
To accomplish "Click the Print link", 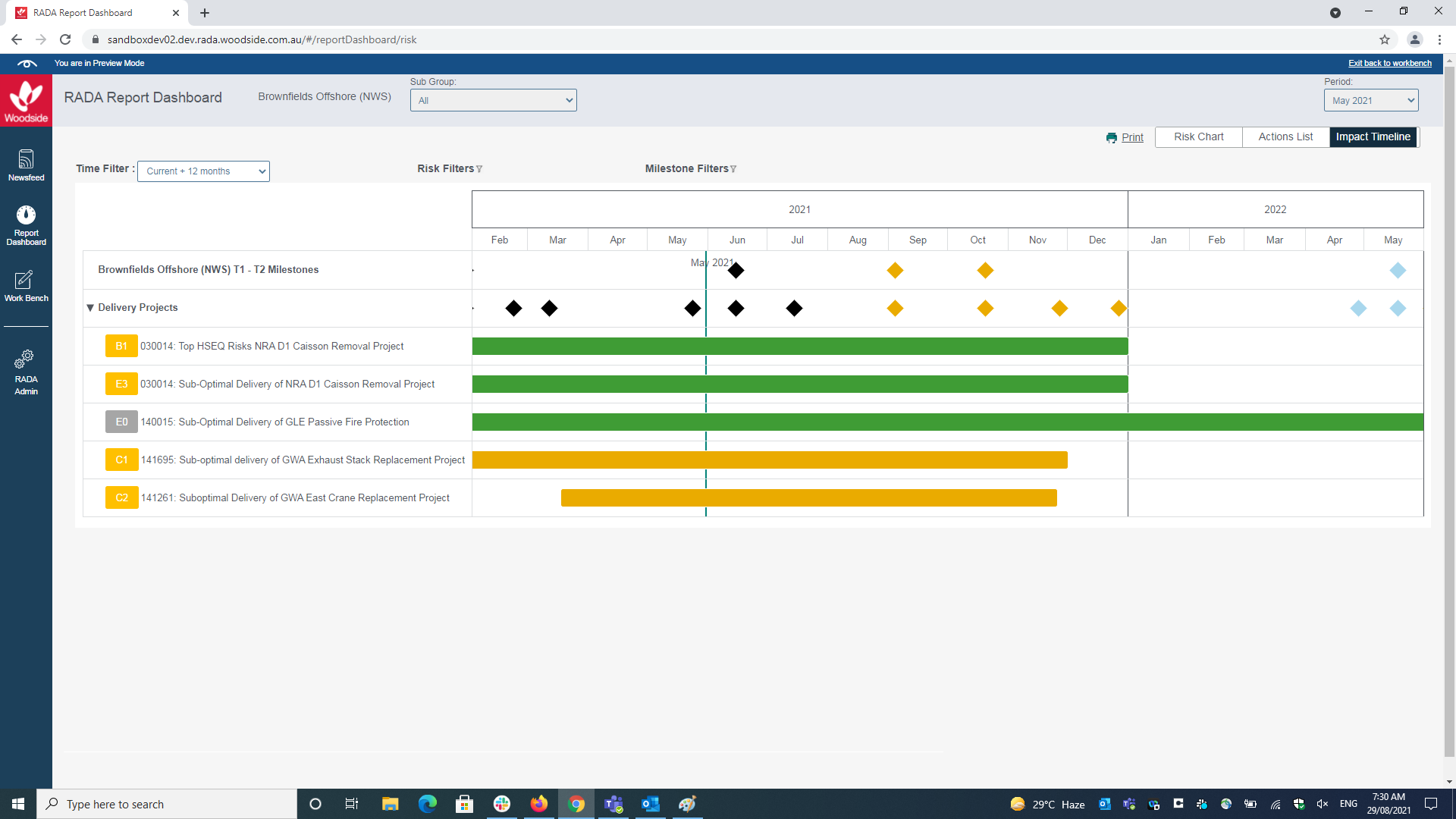I will click(x=1132, y=137).
